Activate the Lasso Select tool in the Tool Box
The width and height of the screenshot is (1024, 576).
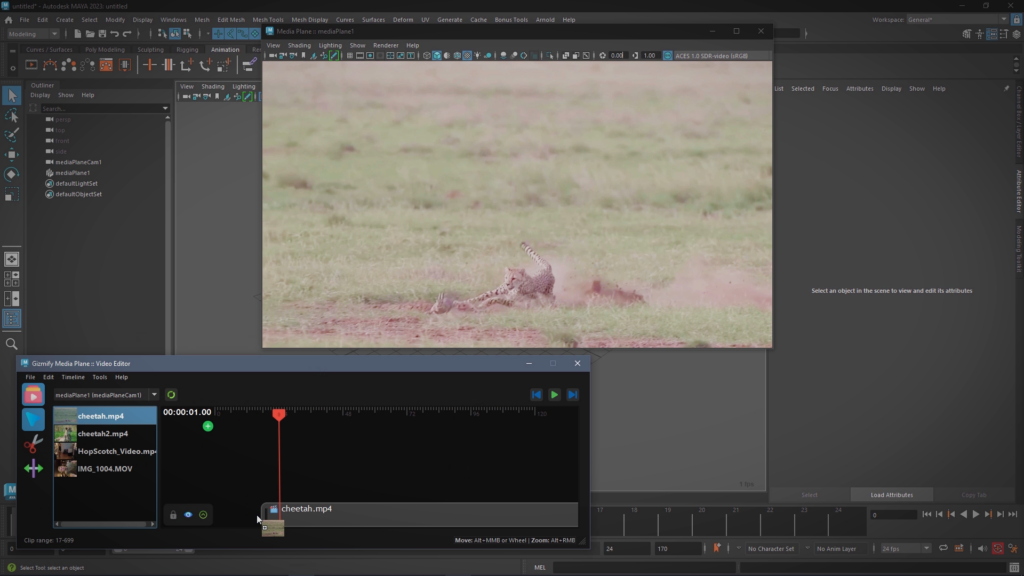click(12, 116)
